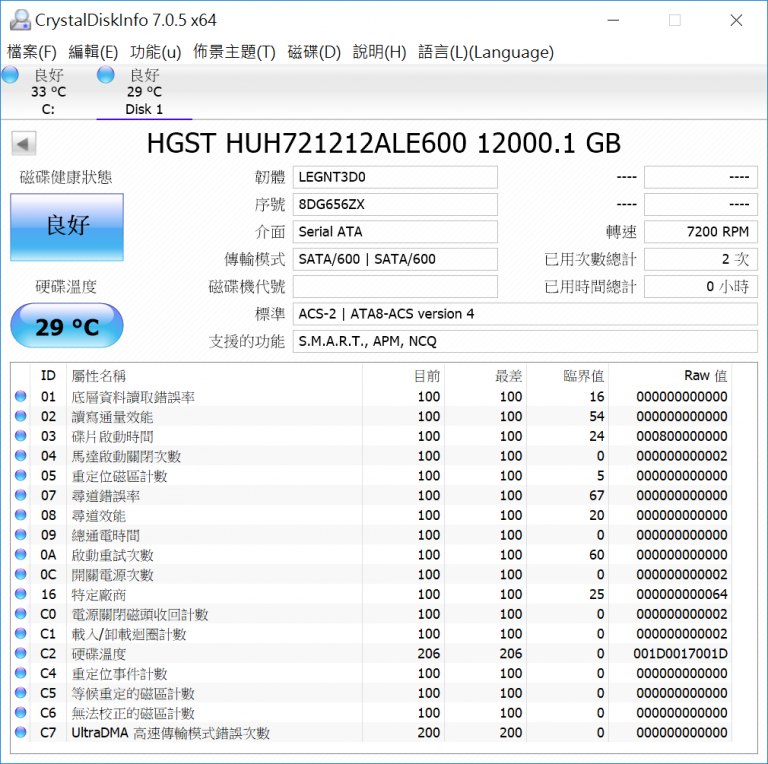Click the ACS-2 standard field
This screenshot has width=768, height=764.
(525, 314)
